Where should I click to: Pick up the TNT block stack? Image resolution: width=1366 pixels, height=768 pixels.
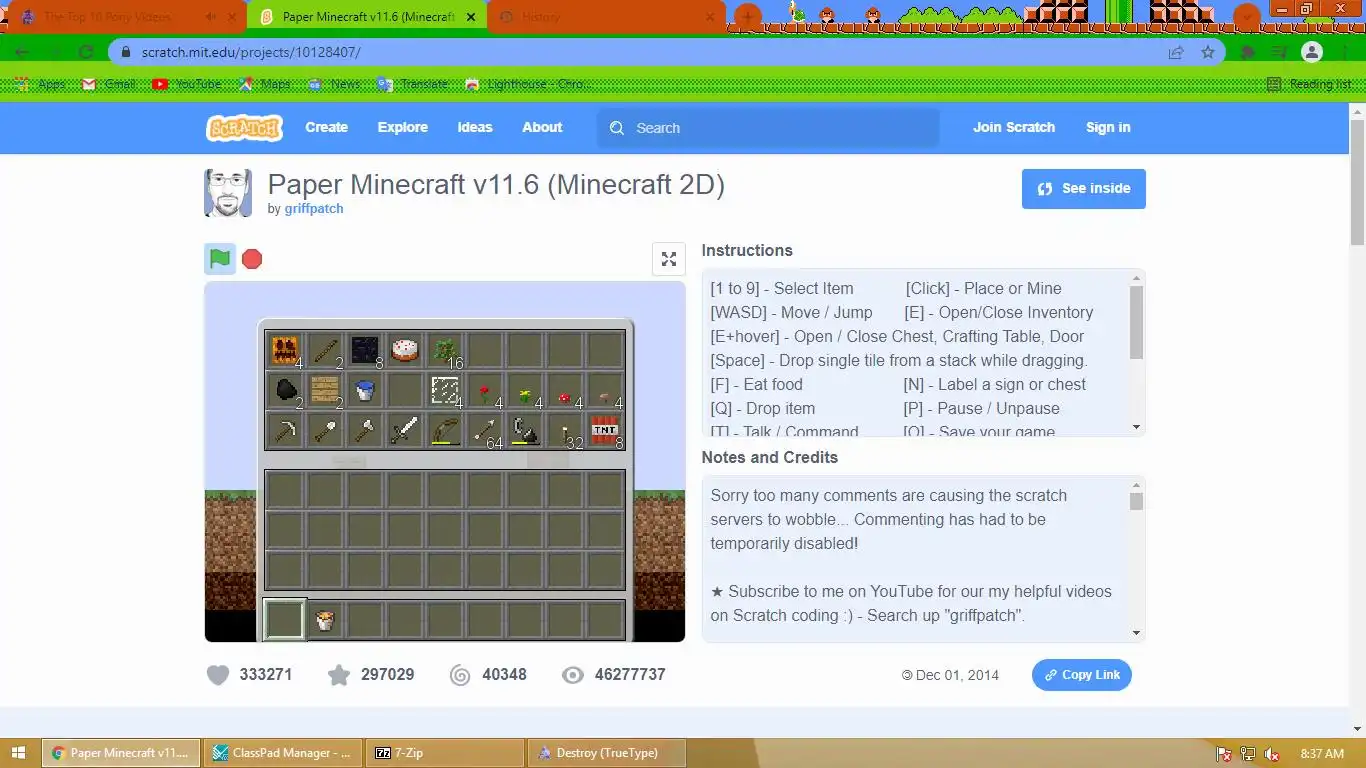tap(605, 431)
